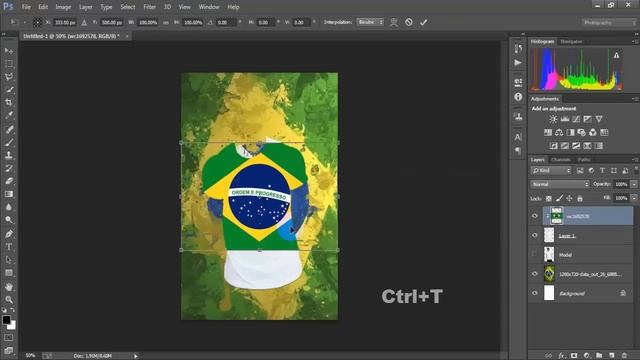Switch to the Channels tab
The height and width of the screenshot is (360, 640).
point(561,160)
